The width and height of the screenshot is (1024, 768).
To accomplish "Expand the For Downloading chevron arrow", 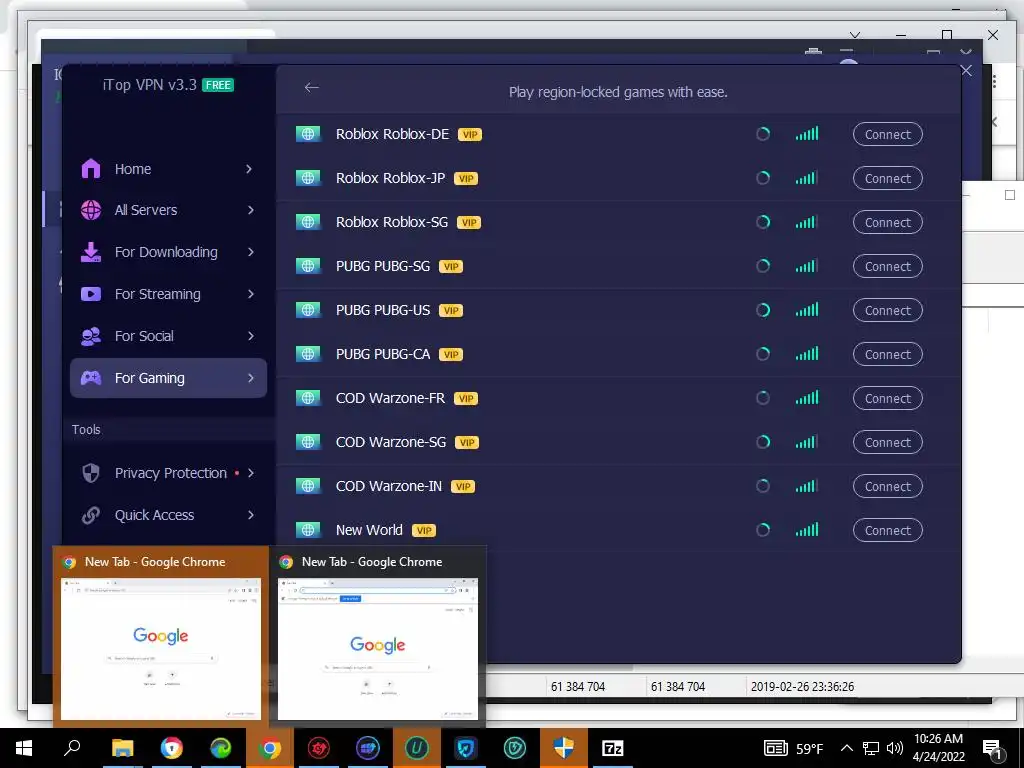I will (251, 252).
